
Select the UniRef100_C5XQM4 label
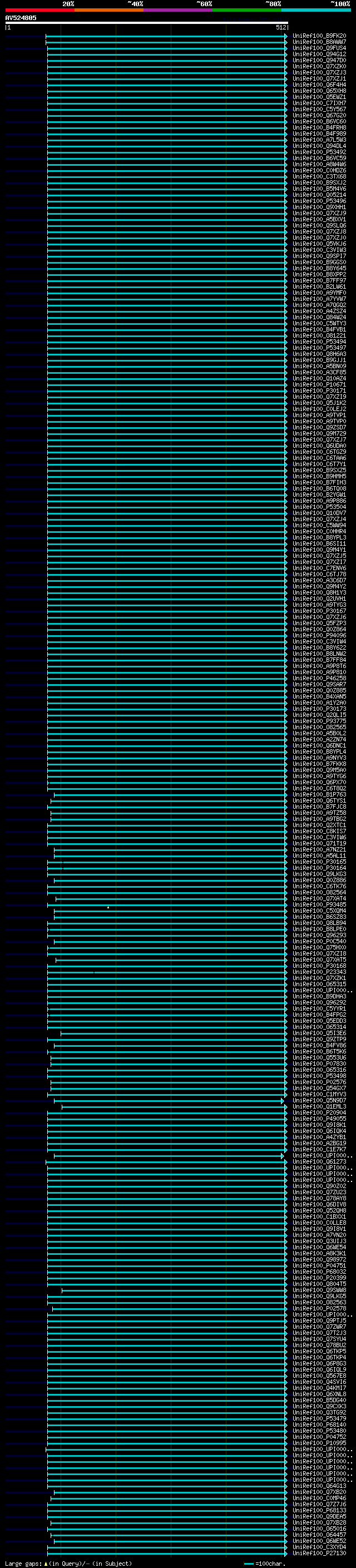(319, 911)
